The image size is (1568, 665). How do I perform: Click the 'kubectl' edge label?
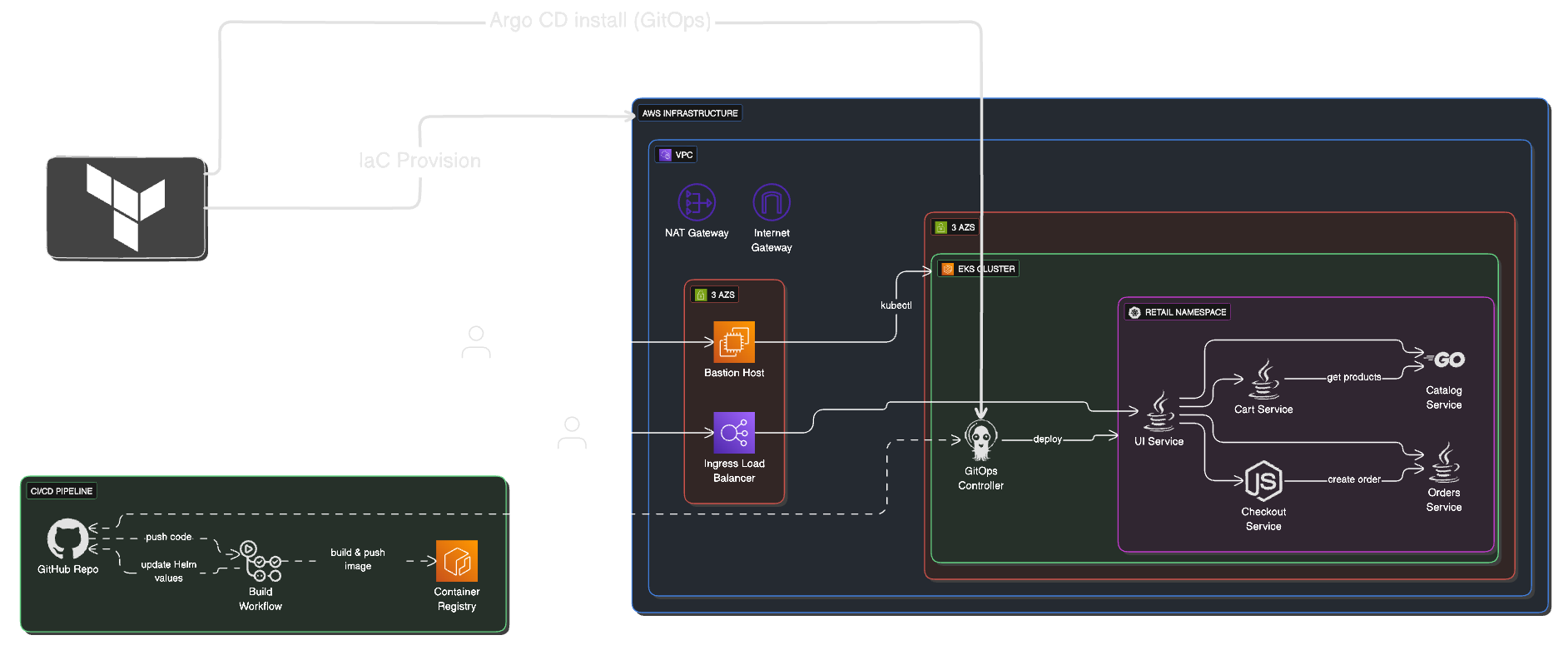tap(896, 305)
